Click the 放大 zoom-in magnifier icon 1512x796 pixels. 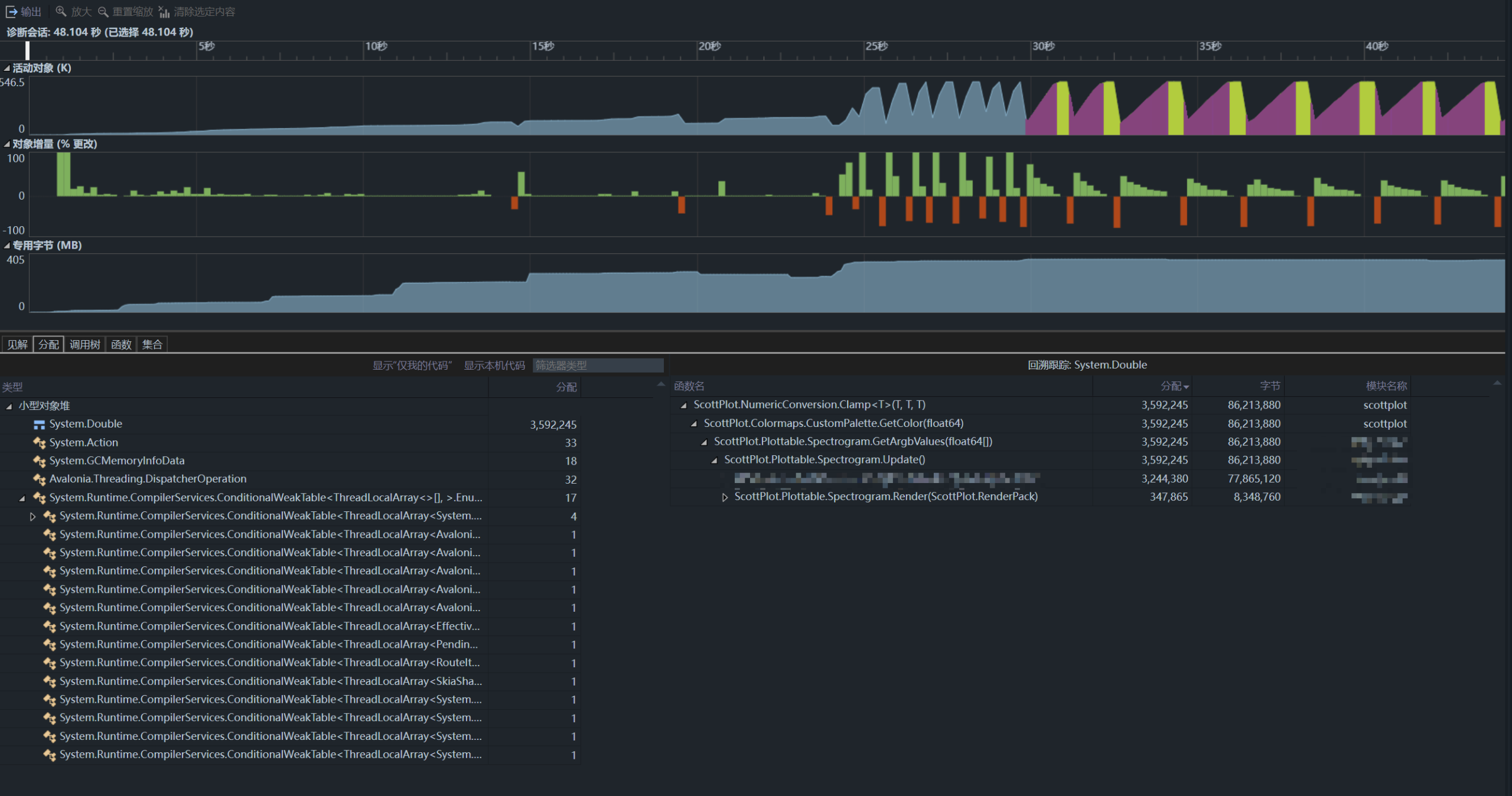coord(61,11)
